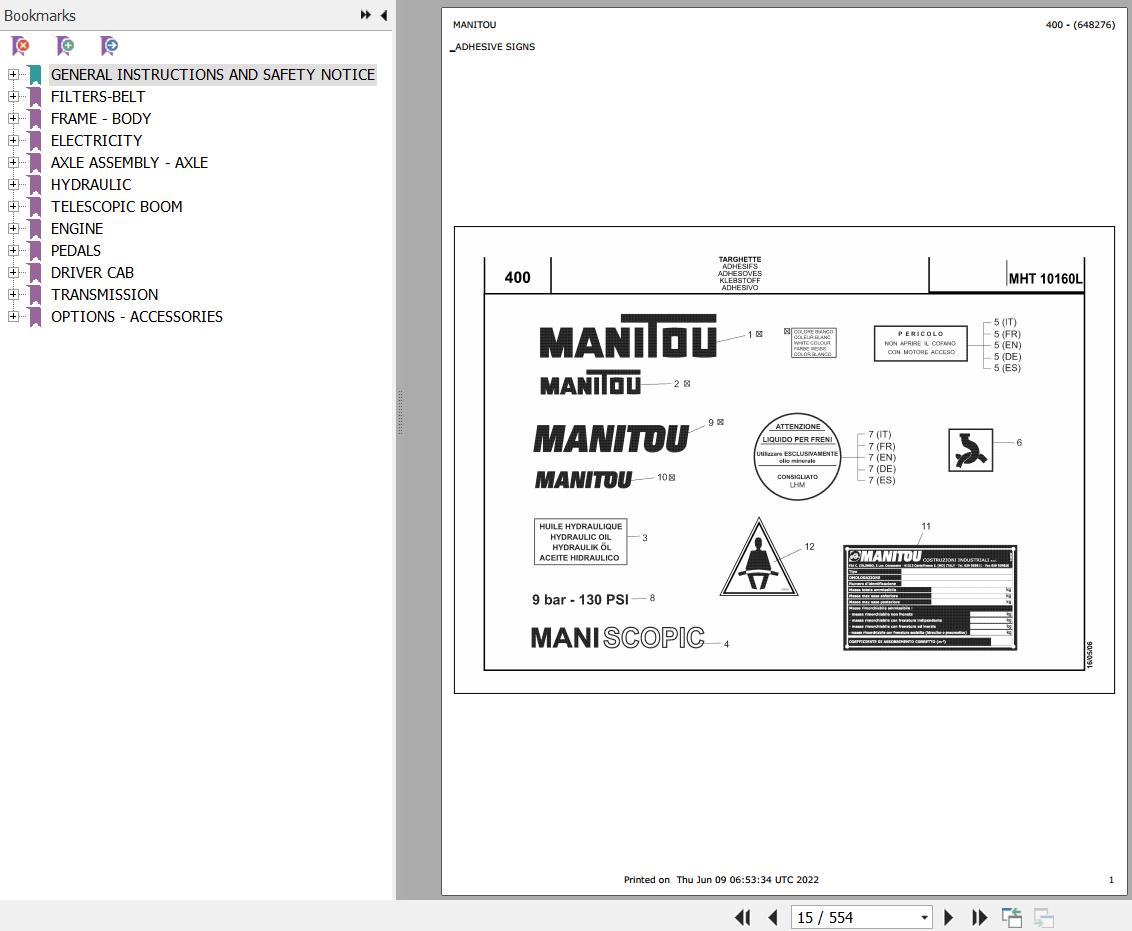This screenshot has height=931, width=1132.
Task: Go to the last page
Action: click(x=980, y=917)
